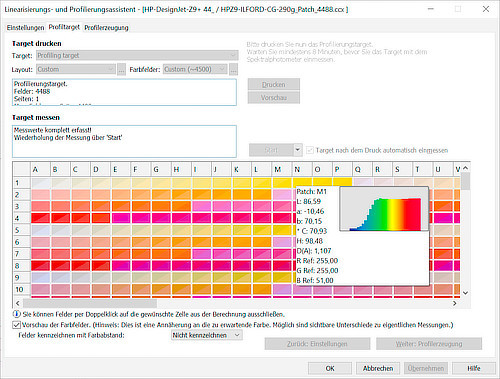
Task: Click the grid's left scroll arrow
Action: click(18, 303)
